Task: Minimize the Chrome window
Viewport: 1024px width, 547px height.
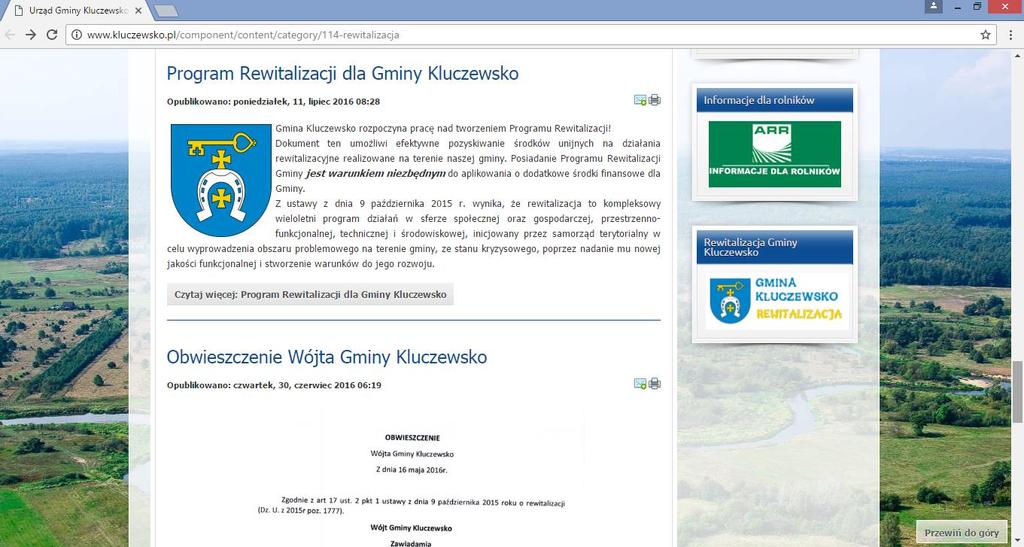Action: click(x=959, y=7)
